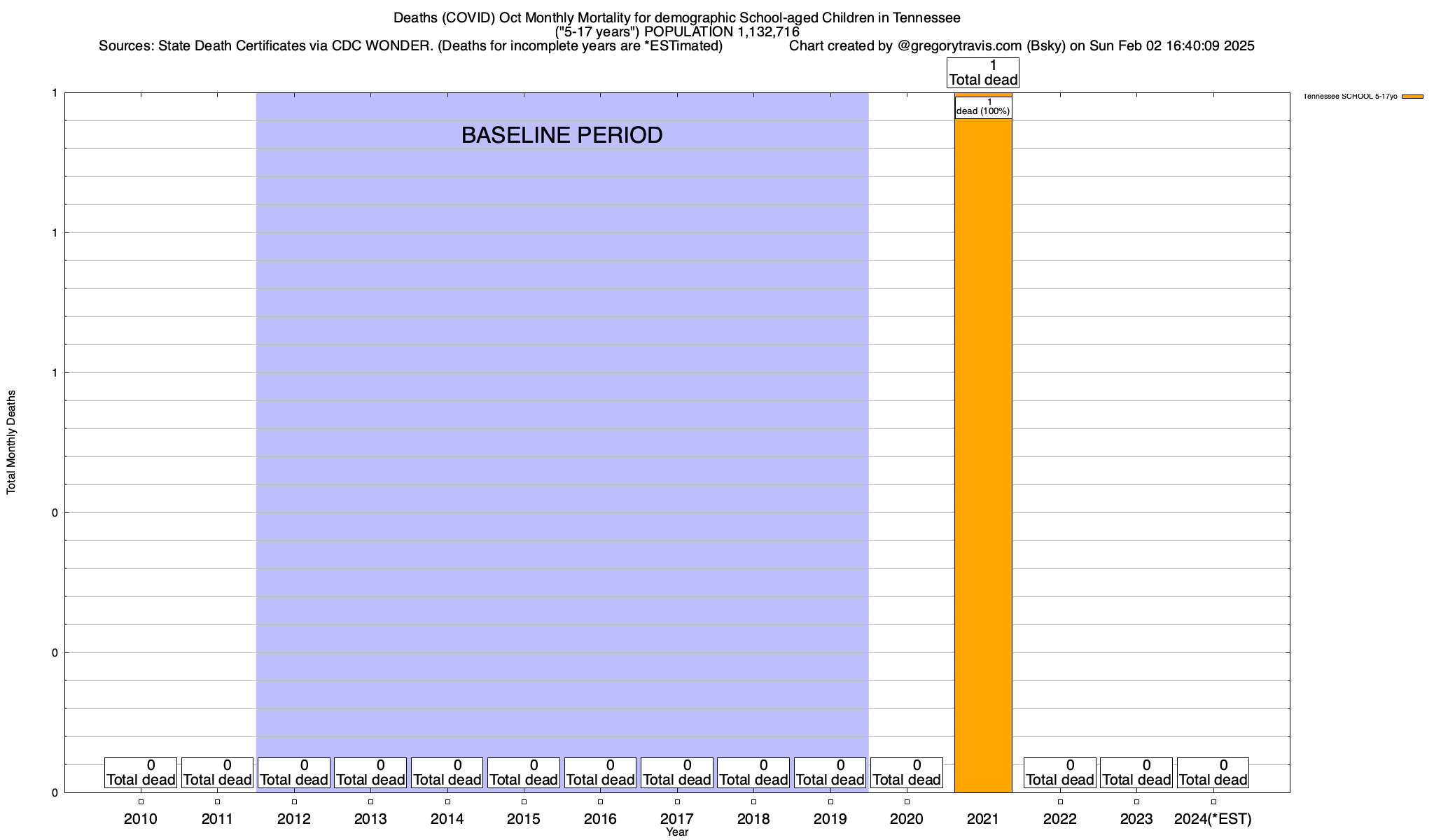Image resolution: width=1434 pixels, height=840 pixels.
Task: Click the 2024 '0 Total dead' box
Action: pyautogui.click(x=1213, y=773)
